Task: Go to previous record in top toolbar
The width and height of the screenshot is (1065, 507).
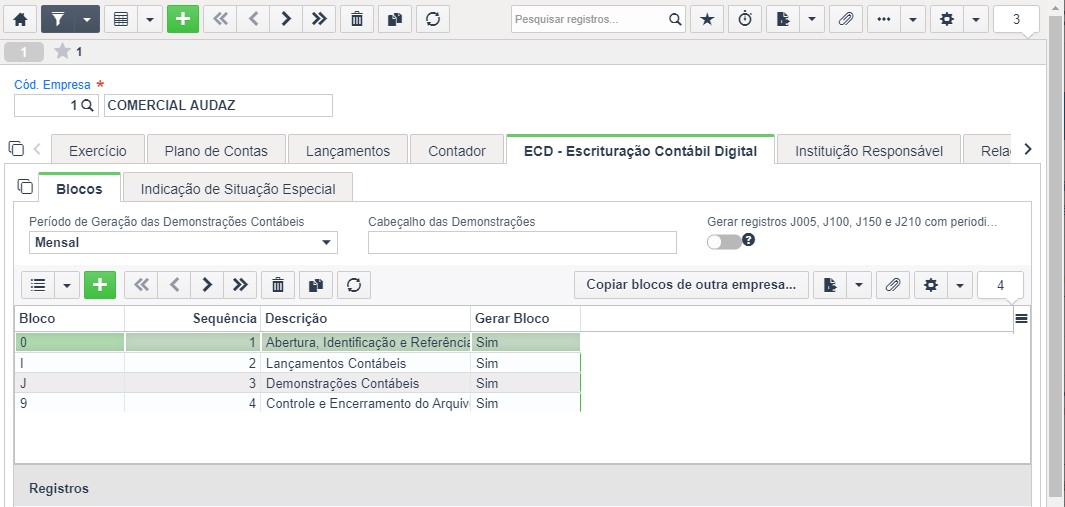Action: point(253,19)
